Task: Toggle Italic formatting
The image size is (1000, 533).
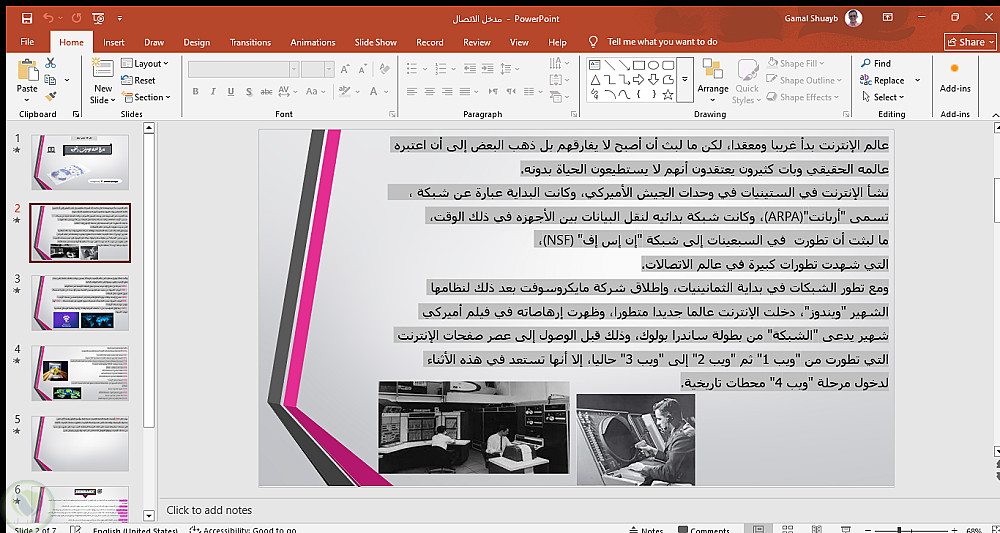Action: click(214, 91)
